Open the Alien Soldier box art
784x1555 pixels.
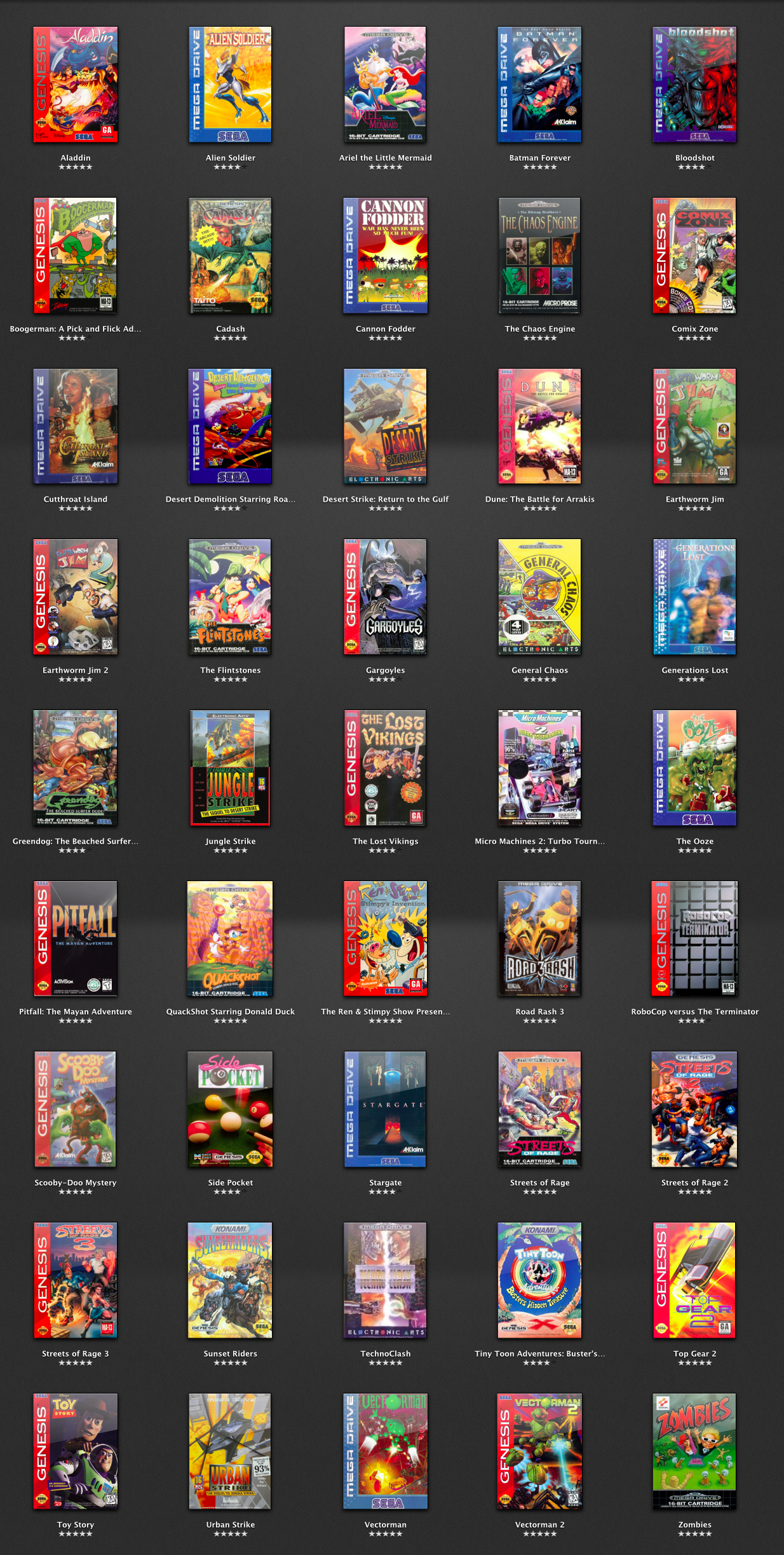tap(230, 85)
